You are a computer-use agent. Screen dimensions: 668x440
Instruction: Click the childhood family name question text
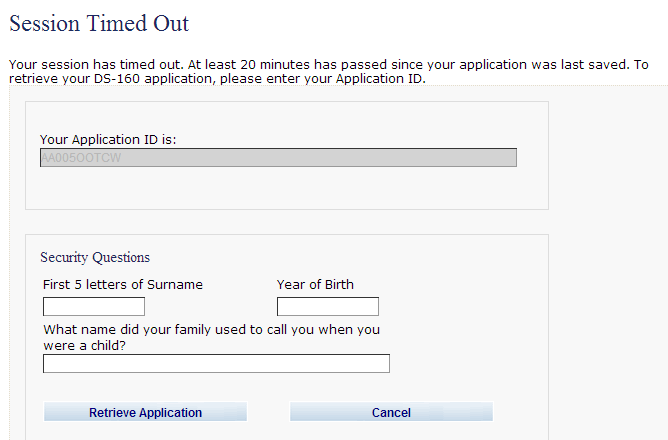coord(211,330)
